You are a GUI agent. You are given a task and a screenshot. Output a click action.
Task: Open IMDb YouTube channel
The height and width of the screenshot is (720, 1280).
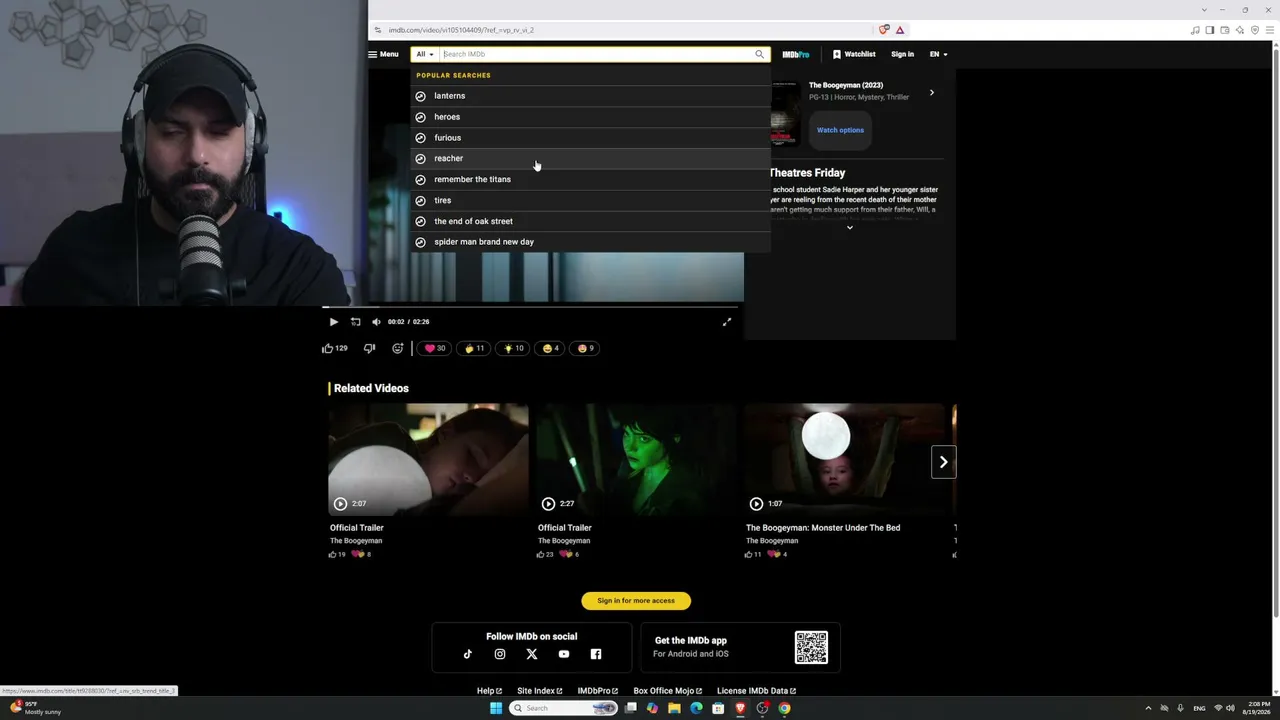(564, 654)
